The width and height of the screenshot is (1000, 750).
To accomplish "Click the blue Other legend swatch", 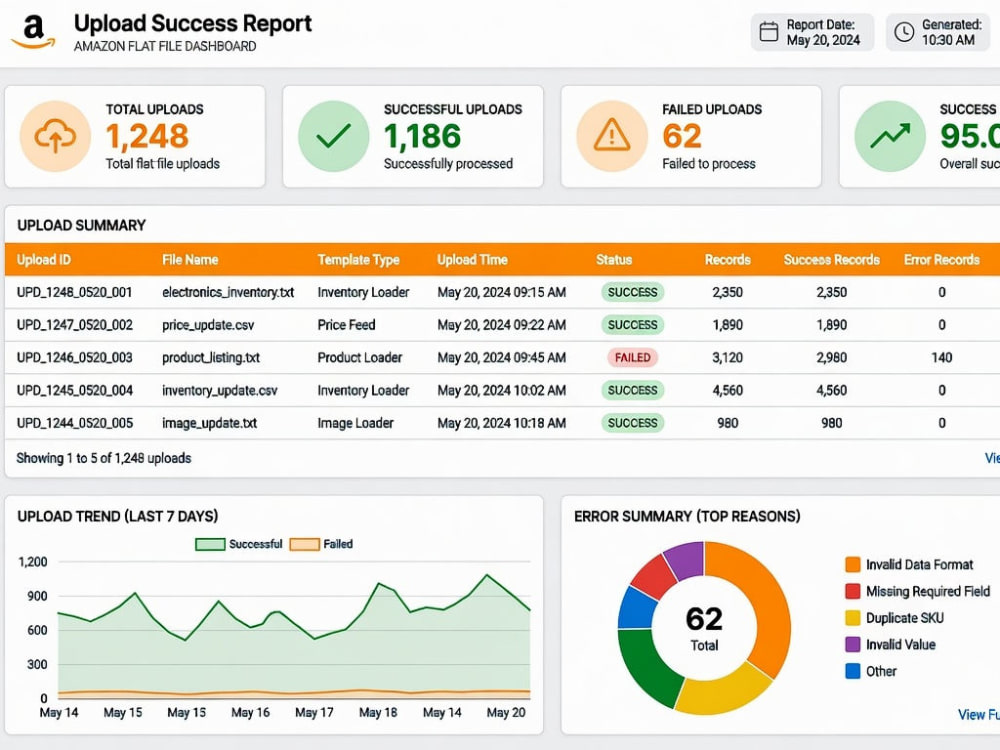I will pyautogui.click(x=853, y=671).
